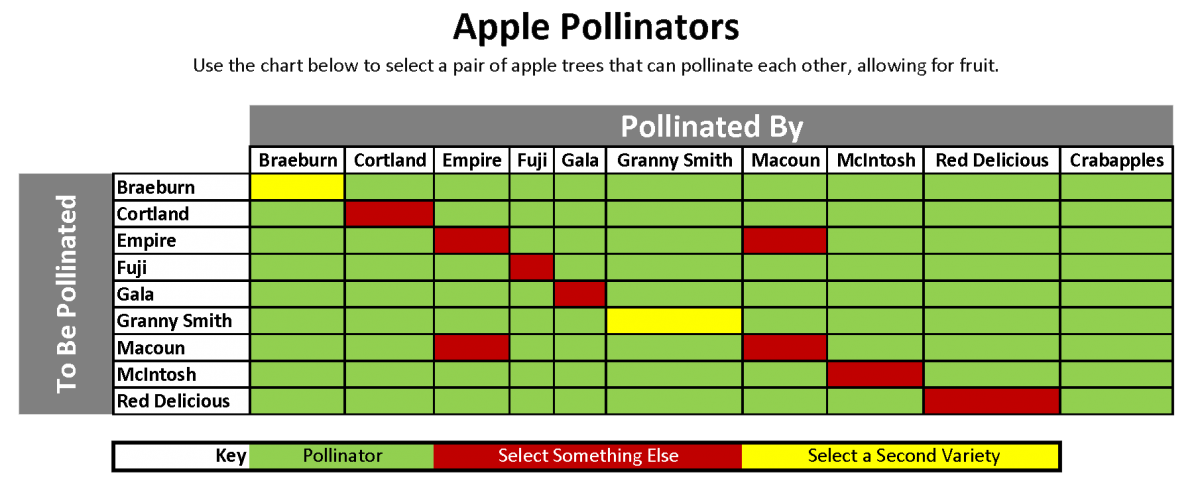The width and height of the screenshot is (1200, 491).
Task: Click the Crabapples column header
Action: pos(1116,160)
